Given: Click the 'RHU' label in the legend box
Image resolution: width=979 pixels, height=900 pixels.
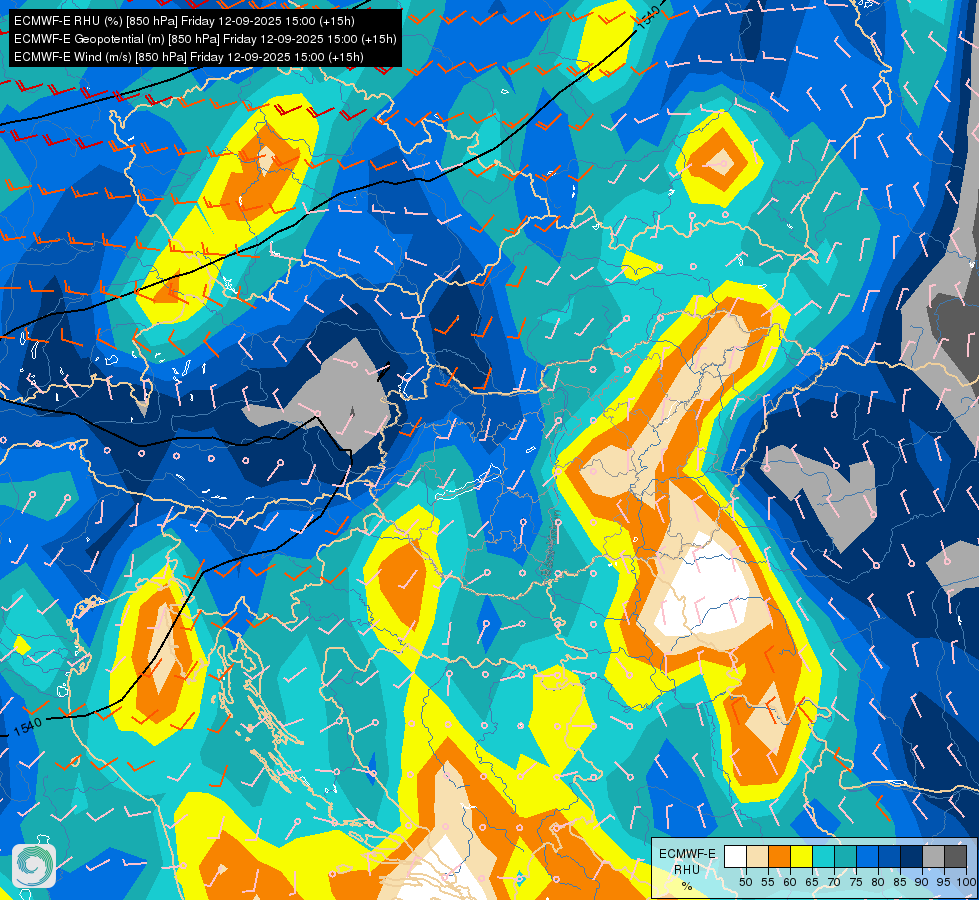Looking at the screenshot, I should coord(687,870).
